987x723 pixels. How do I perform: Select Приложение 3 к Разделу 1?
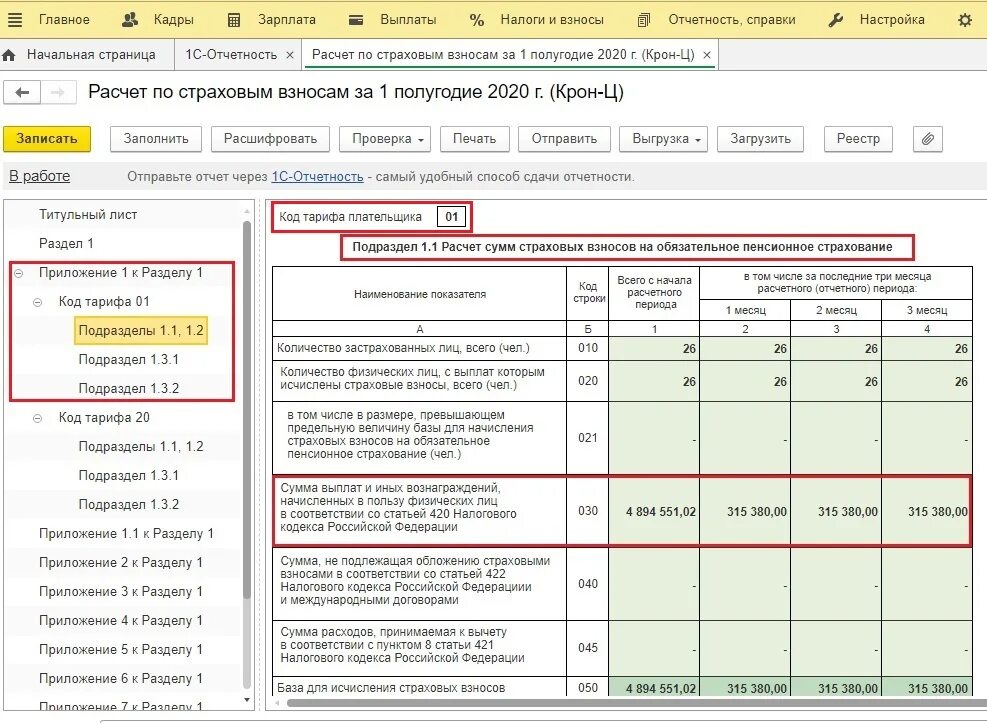click(121, 591)
